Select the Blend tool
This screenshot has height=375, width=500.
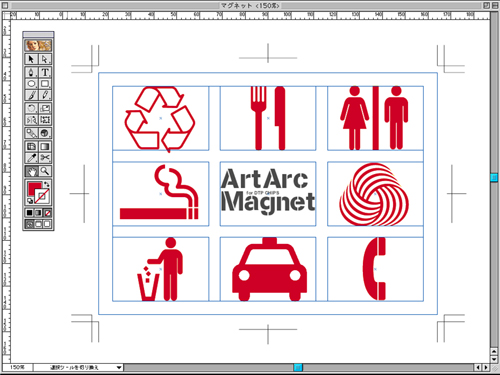31,133
